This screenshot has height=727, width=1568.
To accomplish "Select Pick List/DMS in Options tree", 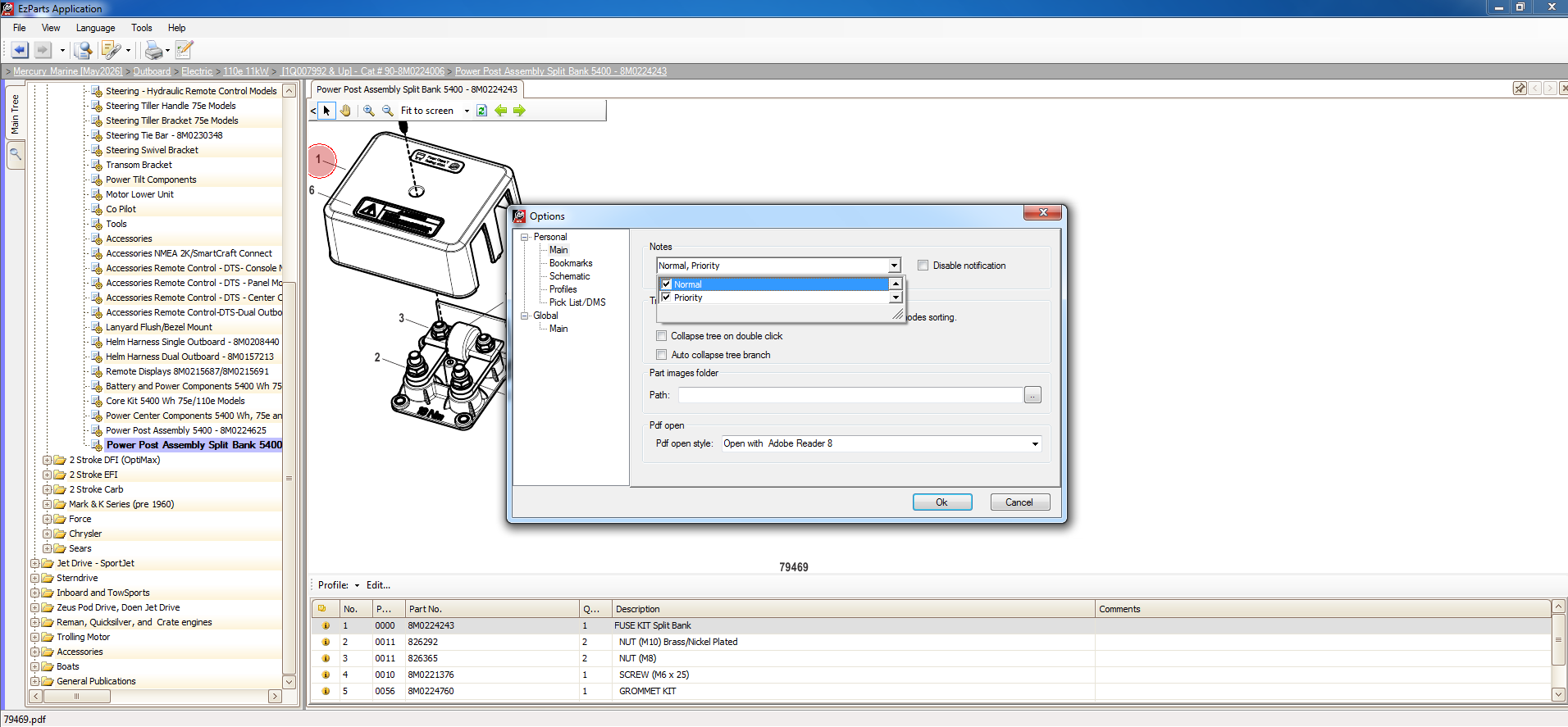I will (577, 302).
